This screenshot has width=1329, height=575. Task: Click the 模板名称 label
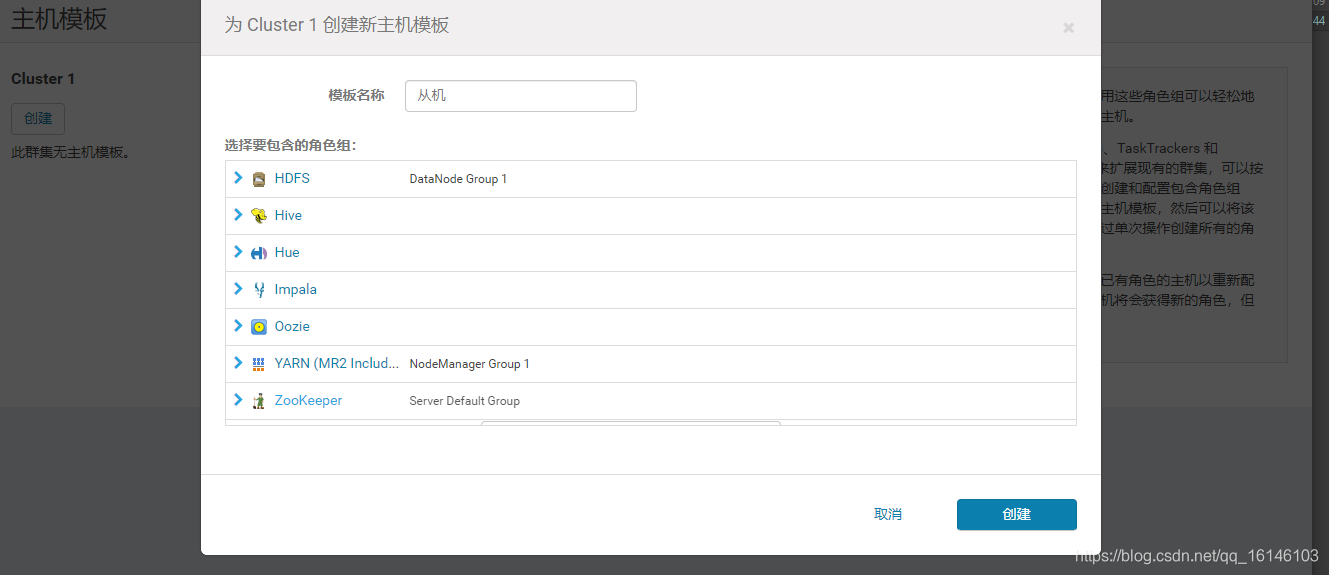(x=356, y=95)
